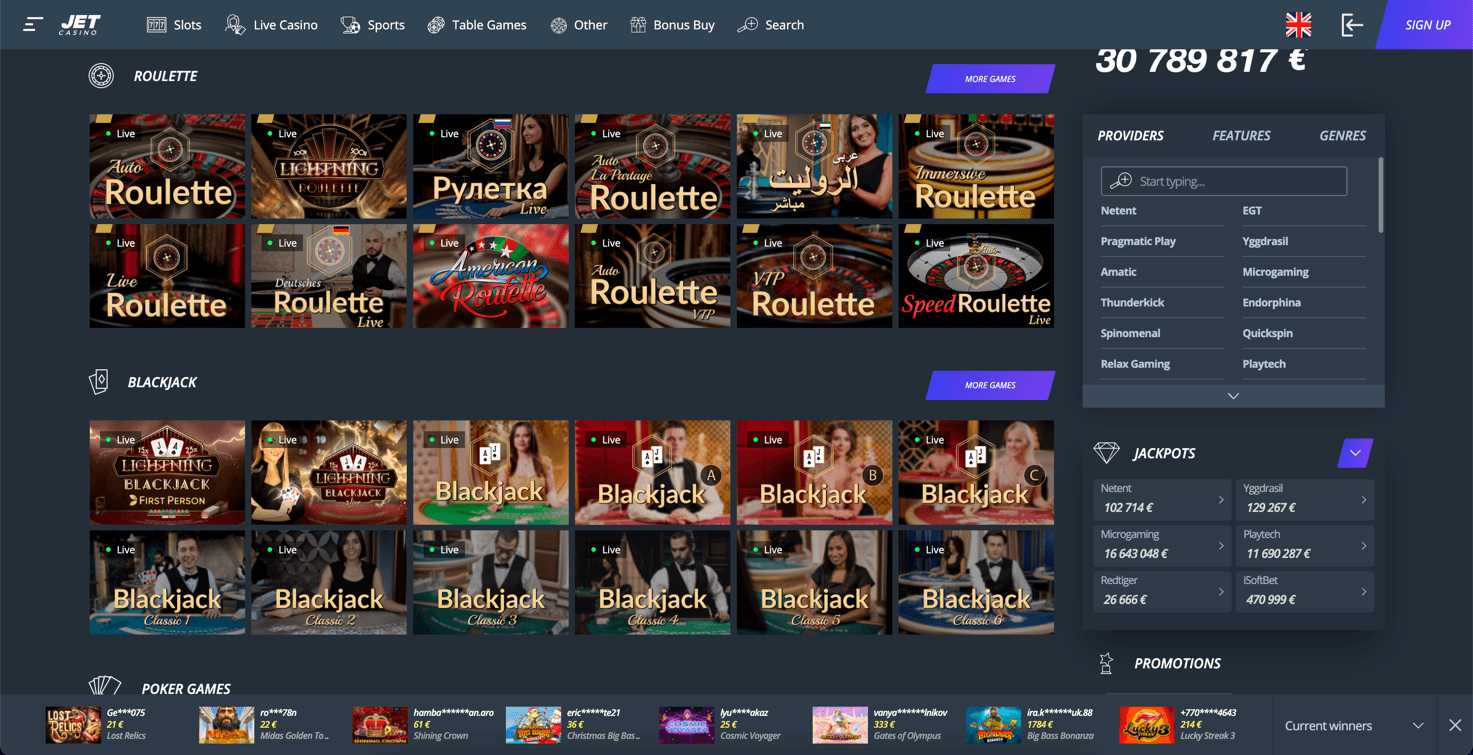Open the Sports section
The image size is (1473, 755).
click(x=372, y=25)
